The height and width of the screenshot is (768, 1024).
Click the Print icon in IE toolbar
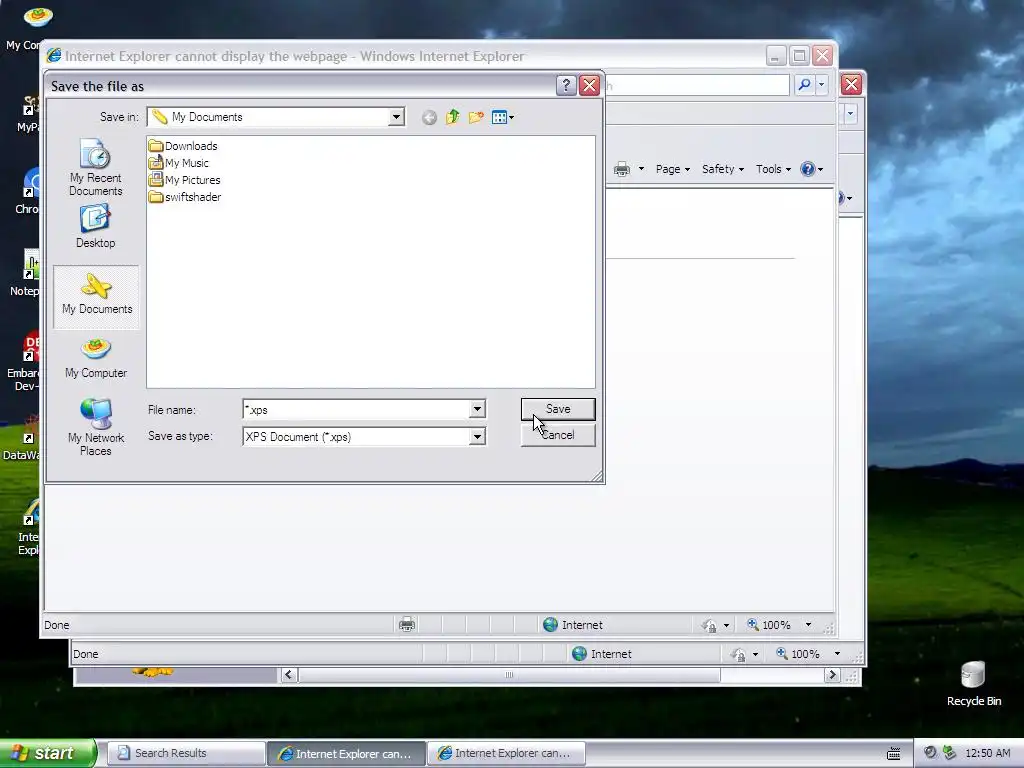click(x=622, y=169)
